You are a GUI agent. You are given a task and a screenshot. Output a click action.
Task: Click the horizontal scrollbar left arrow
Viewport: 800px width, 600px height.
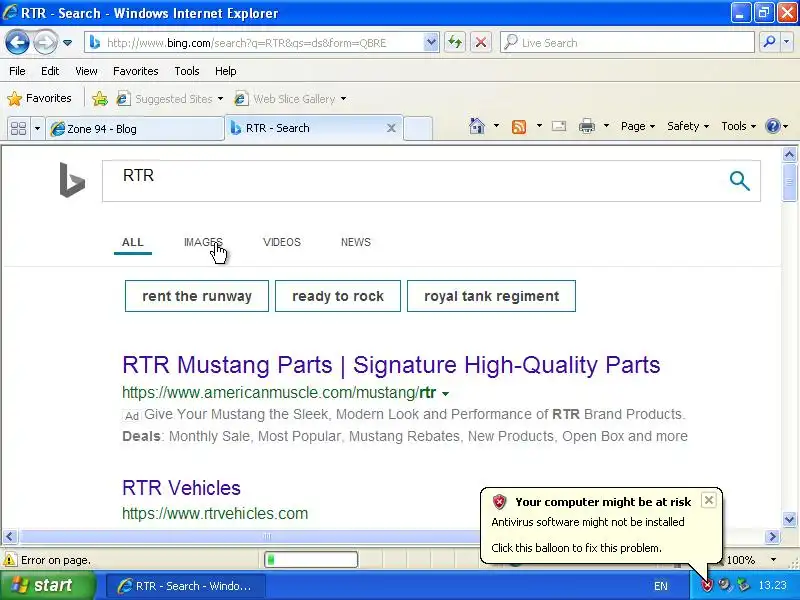tap(9, 536)
